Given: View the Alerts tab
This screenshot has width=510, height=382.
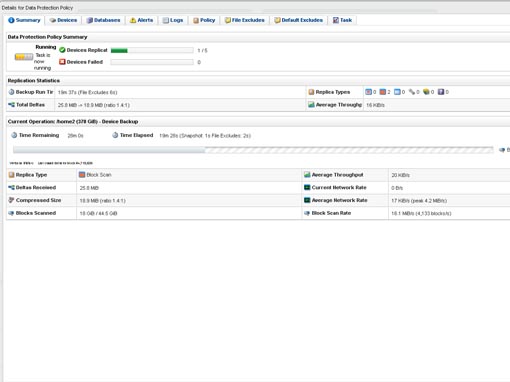Looking at the screenshot, I should pyautogui.click(x=141, y=20).
